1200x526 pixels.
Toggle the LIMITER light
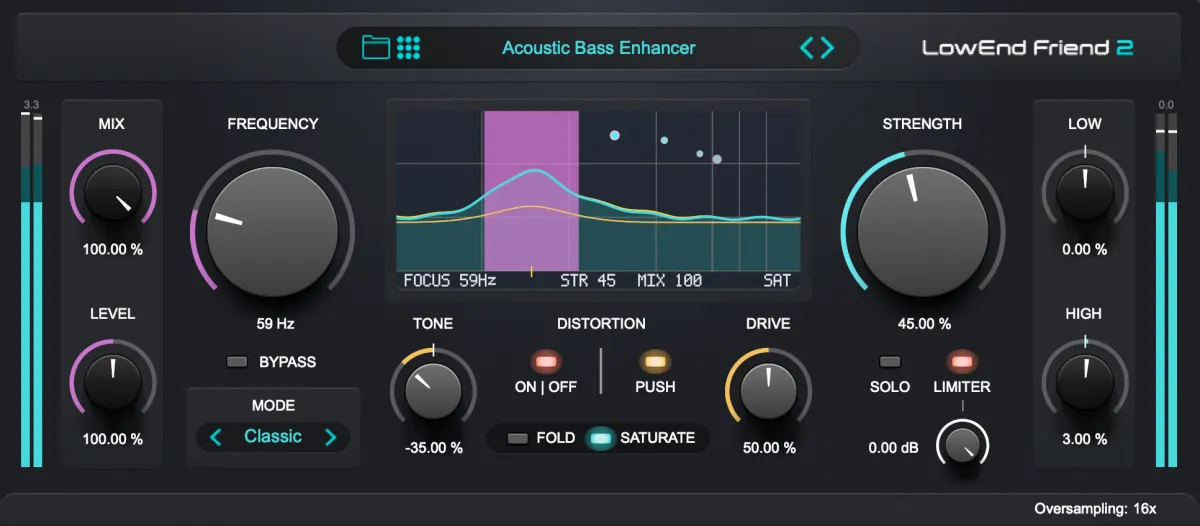tap(960, 361)
